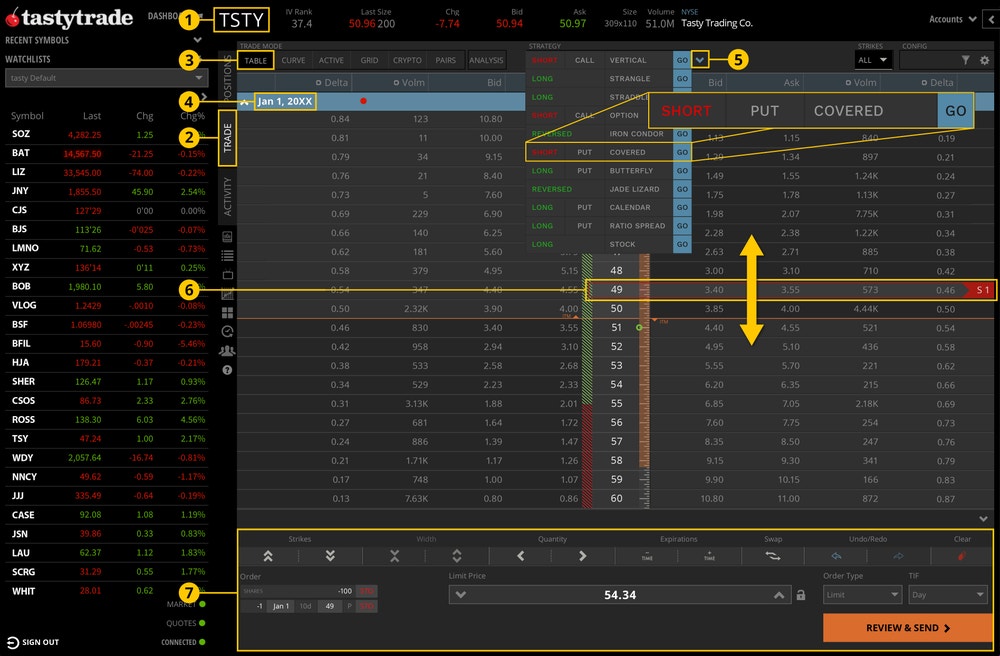Raise limit price with up chevron
Image resolution: width=1000 pixels, height=656 pixels.
[x=779, y=595]
